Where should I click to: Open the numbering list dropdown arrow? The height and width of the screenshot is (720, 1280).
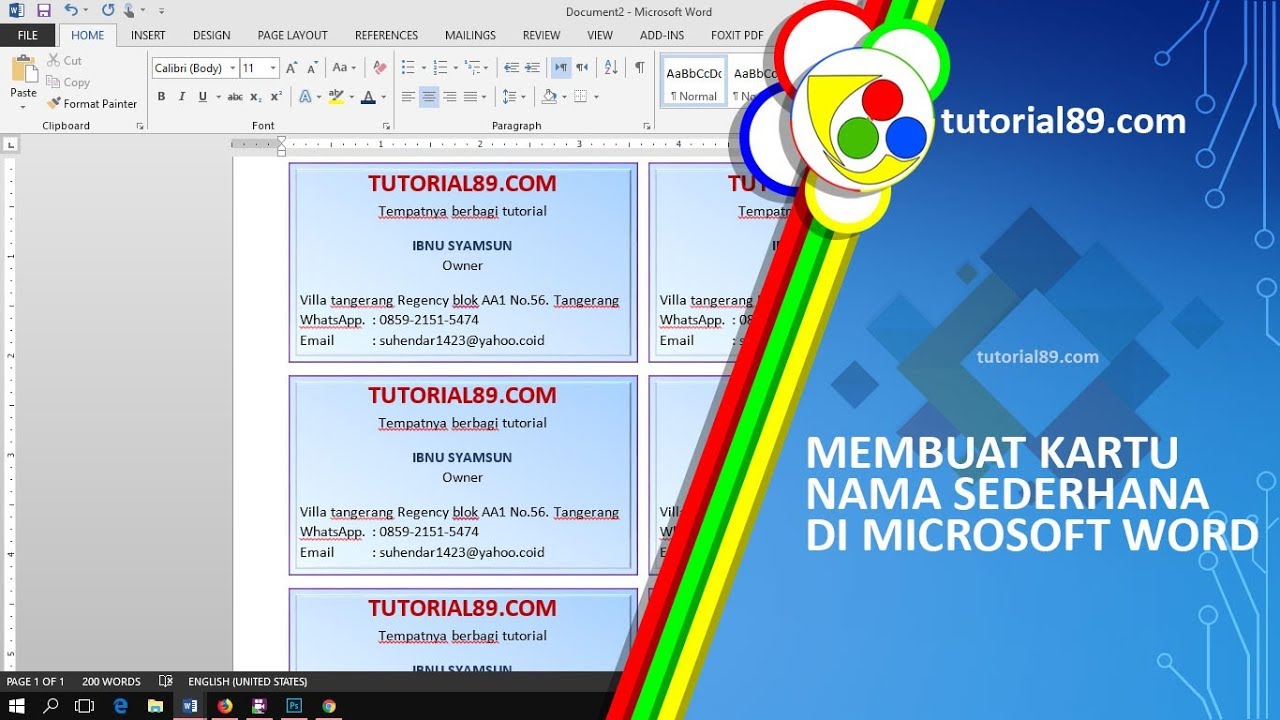(x=456, y=68)
